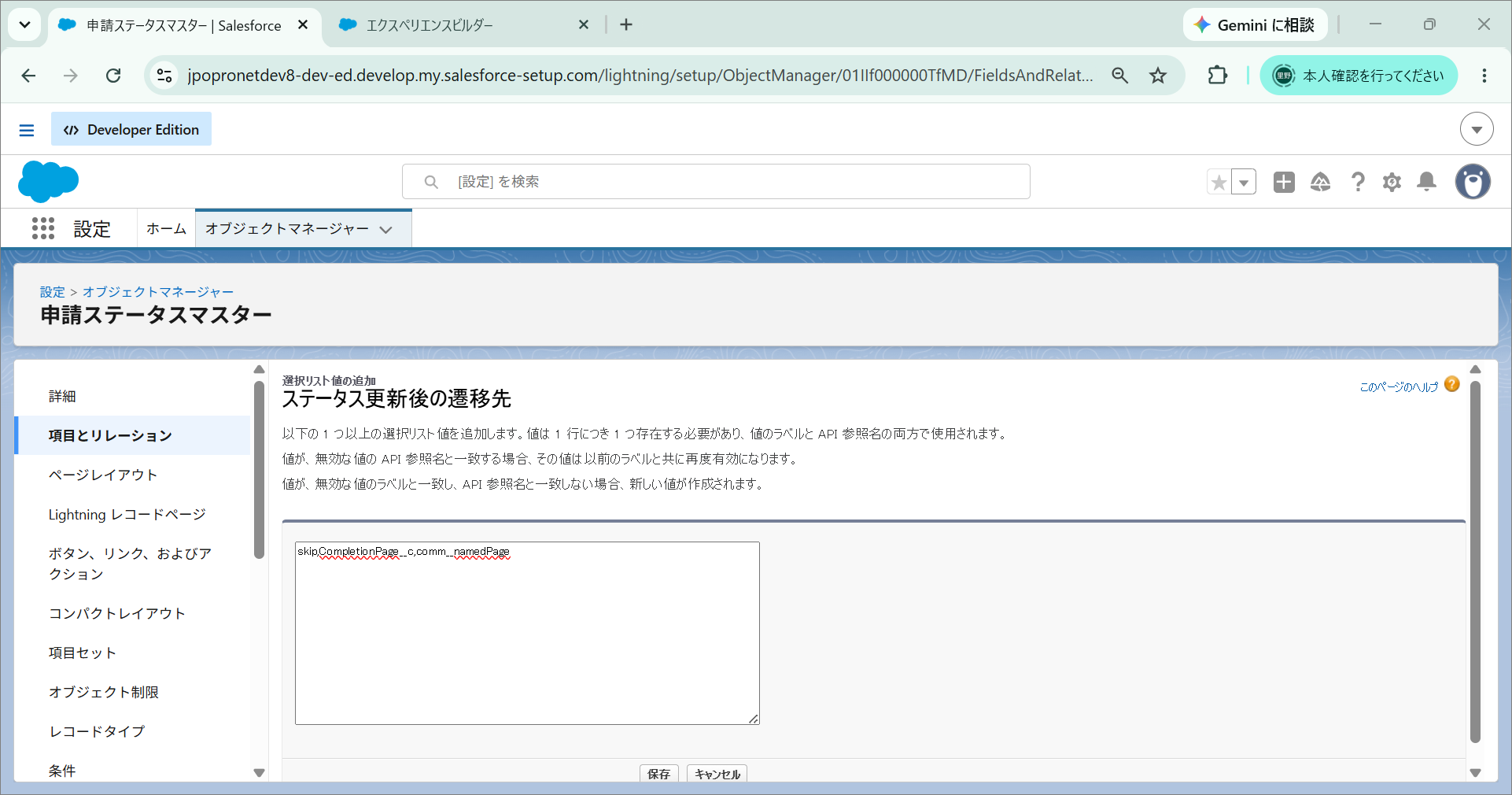The image size is (1512, 795).
Task: Expand the favorites list dropdown arrow
Action: [1244, 182]
